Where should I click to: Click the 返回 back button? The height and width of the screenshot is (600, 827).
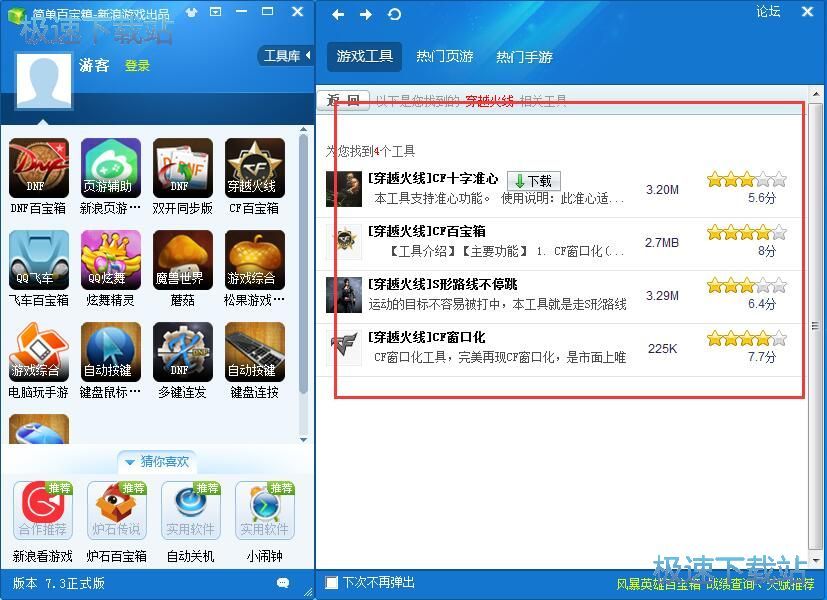[344, 100]
